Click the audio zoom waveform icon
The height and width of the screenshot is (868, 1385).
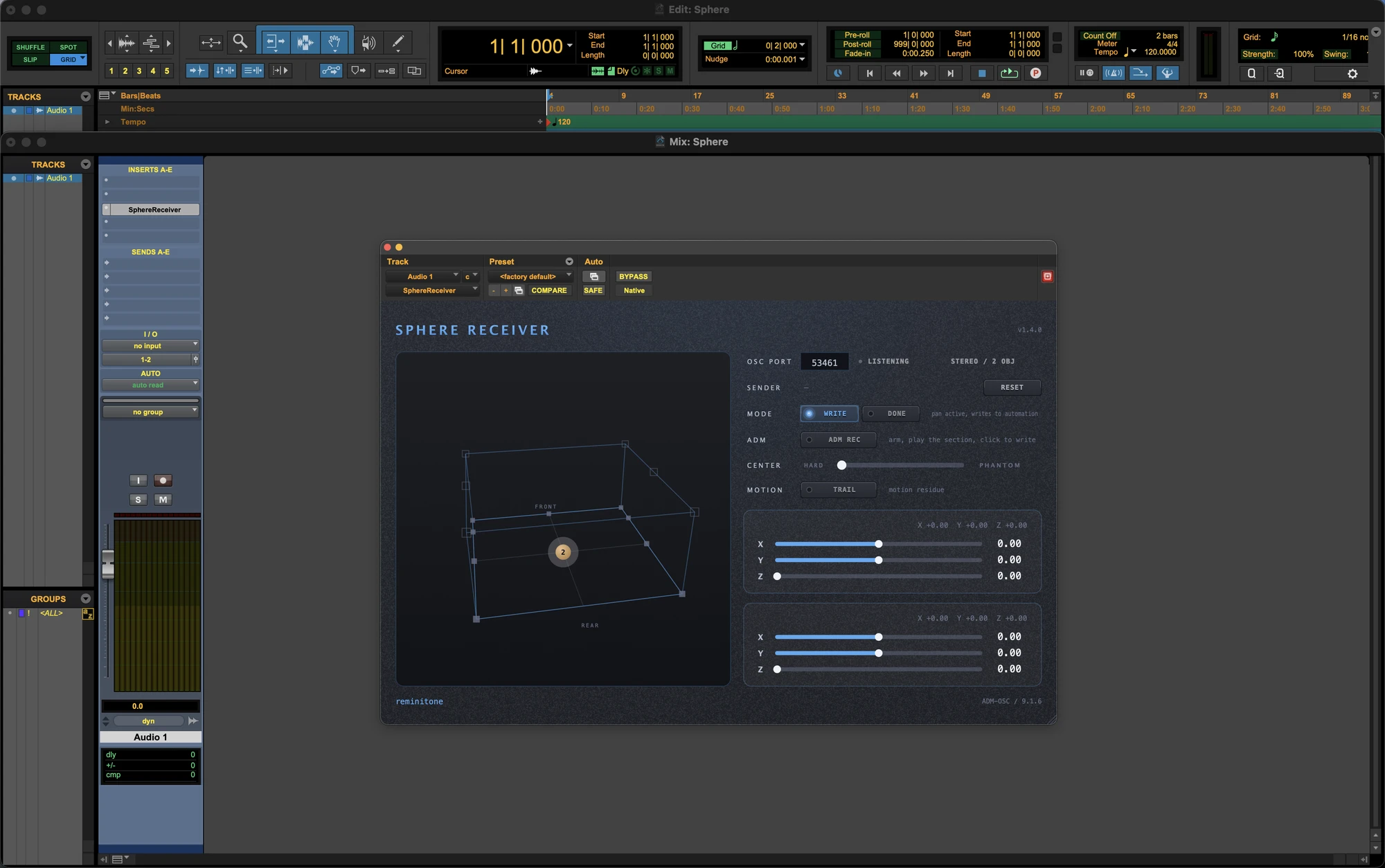(127, 43)
